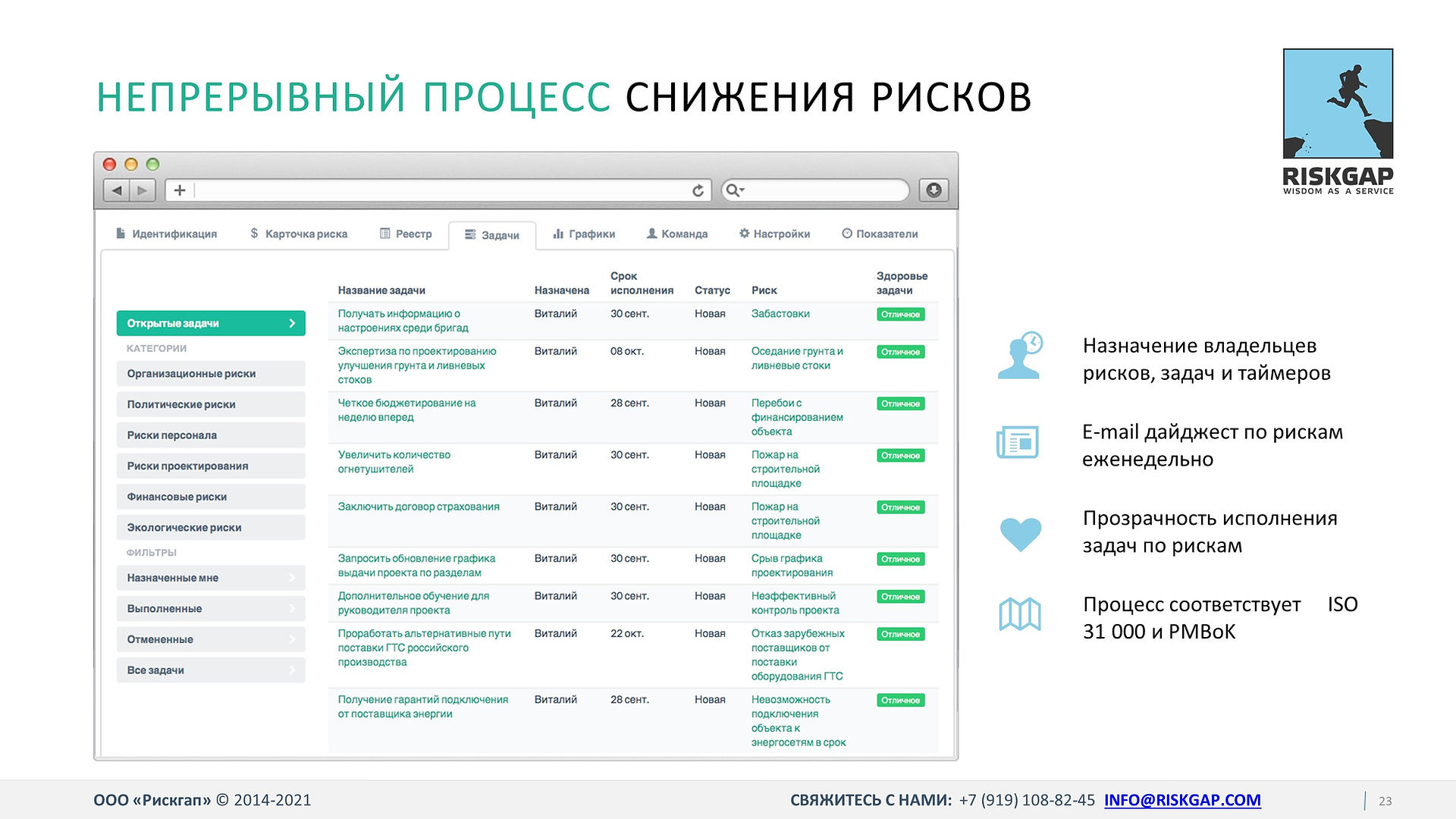The width and height of the screenshot is (1456, 819).
Task: Open task Экспертиза по проектированию улучшения грунта
Action: tap(417, 366)
